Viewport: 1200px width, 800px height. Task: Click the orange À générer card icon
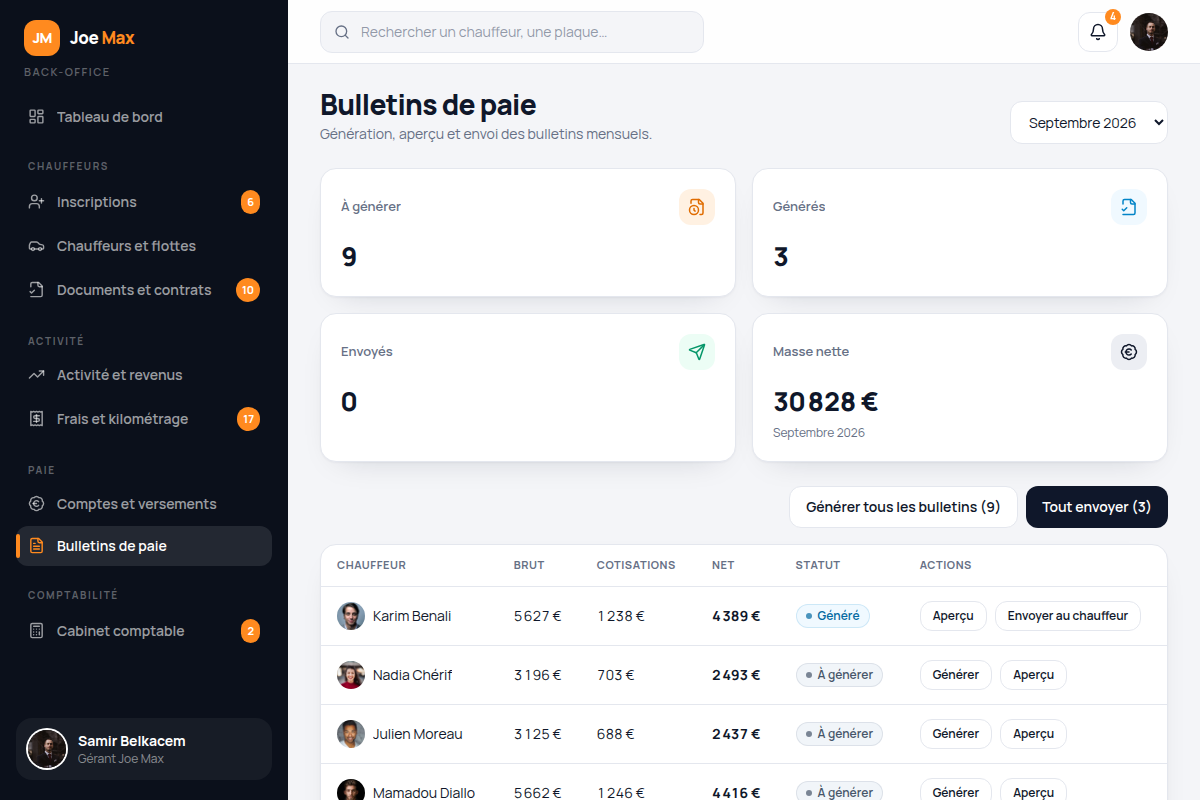point(697,207)
